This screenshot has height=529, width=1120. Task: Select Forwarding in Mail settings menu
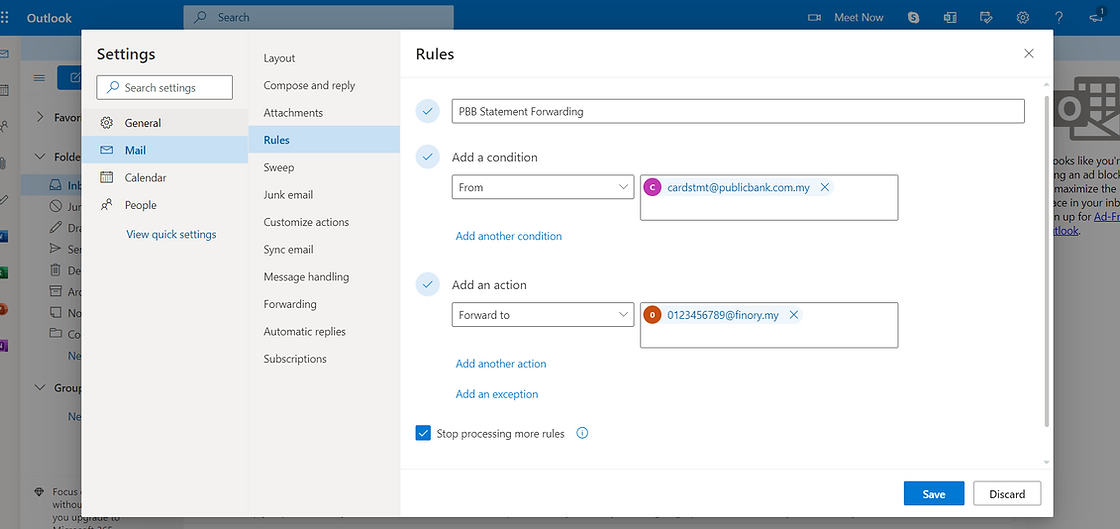point(290,304)
